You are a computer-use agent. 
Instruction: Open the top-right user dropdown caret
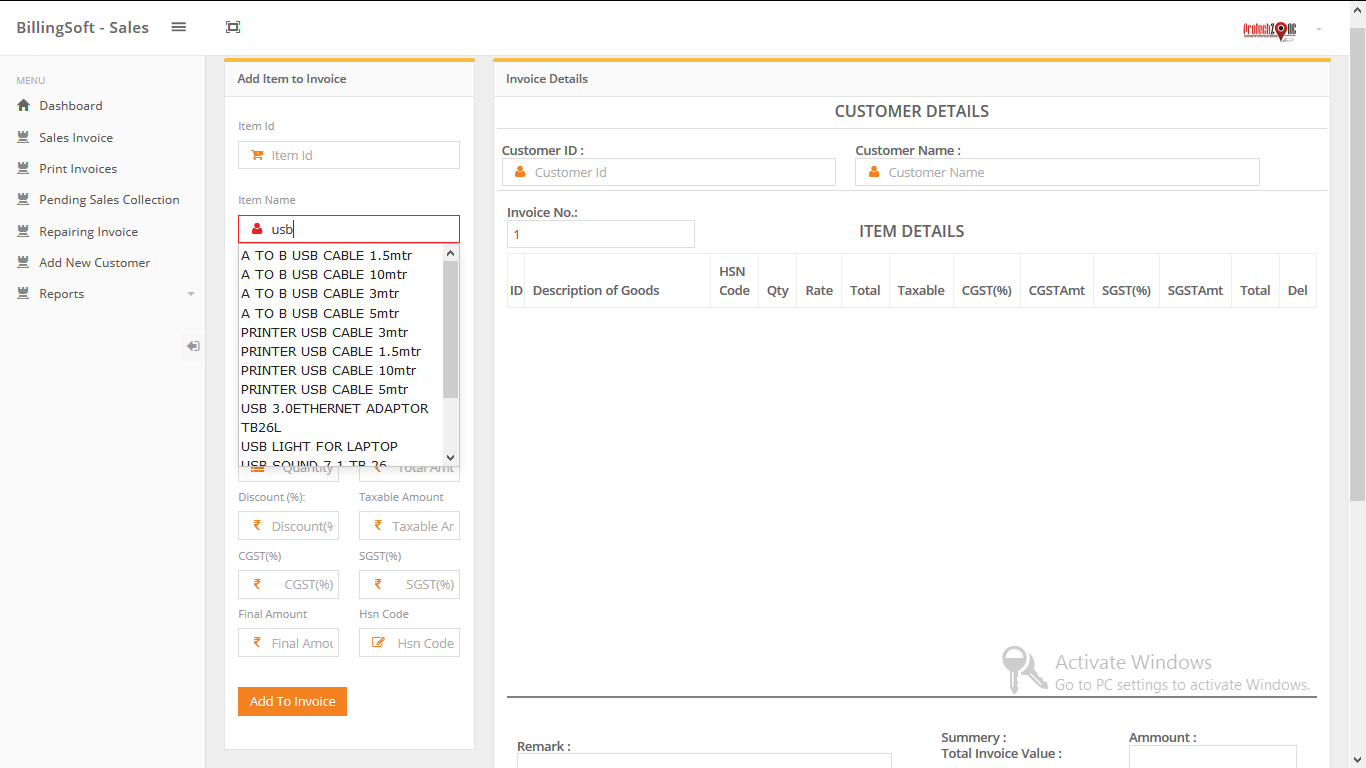(x=1319, y=30)
